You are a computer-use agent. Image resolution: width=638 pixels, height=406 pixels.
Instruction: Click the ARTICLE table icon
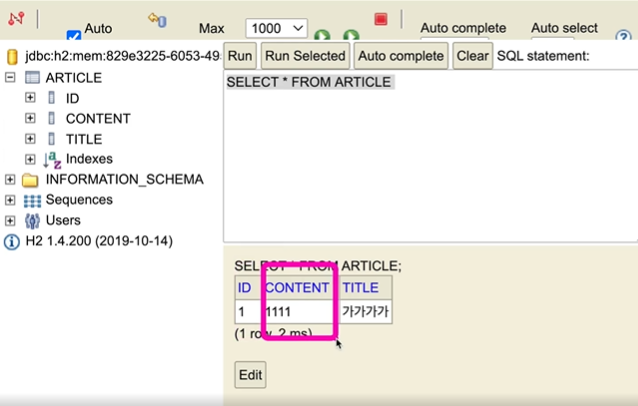coord(32,77)
